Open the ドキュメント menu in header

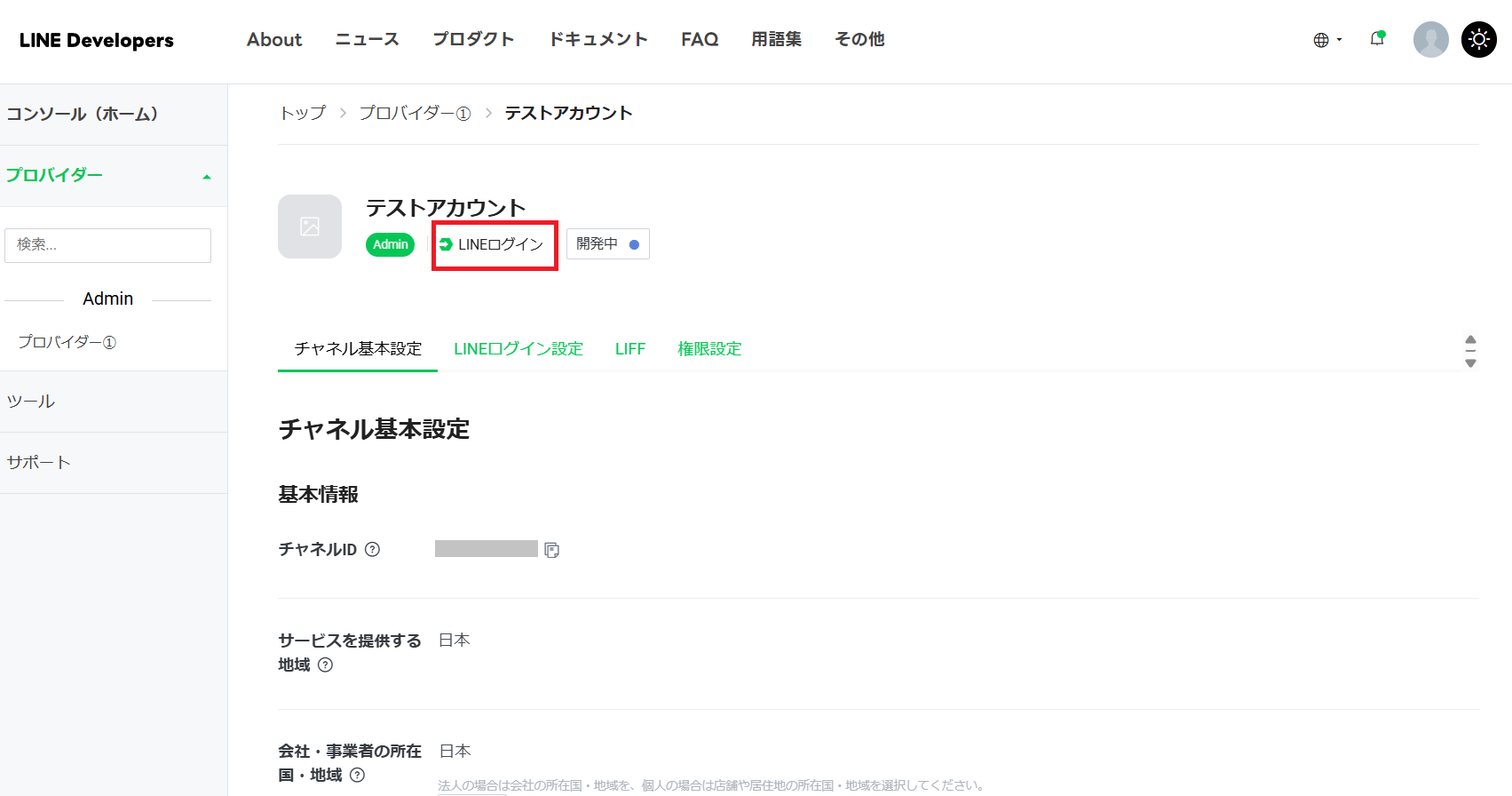pos(598,39)
